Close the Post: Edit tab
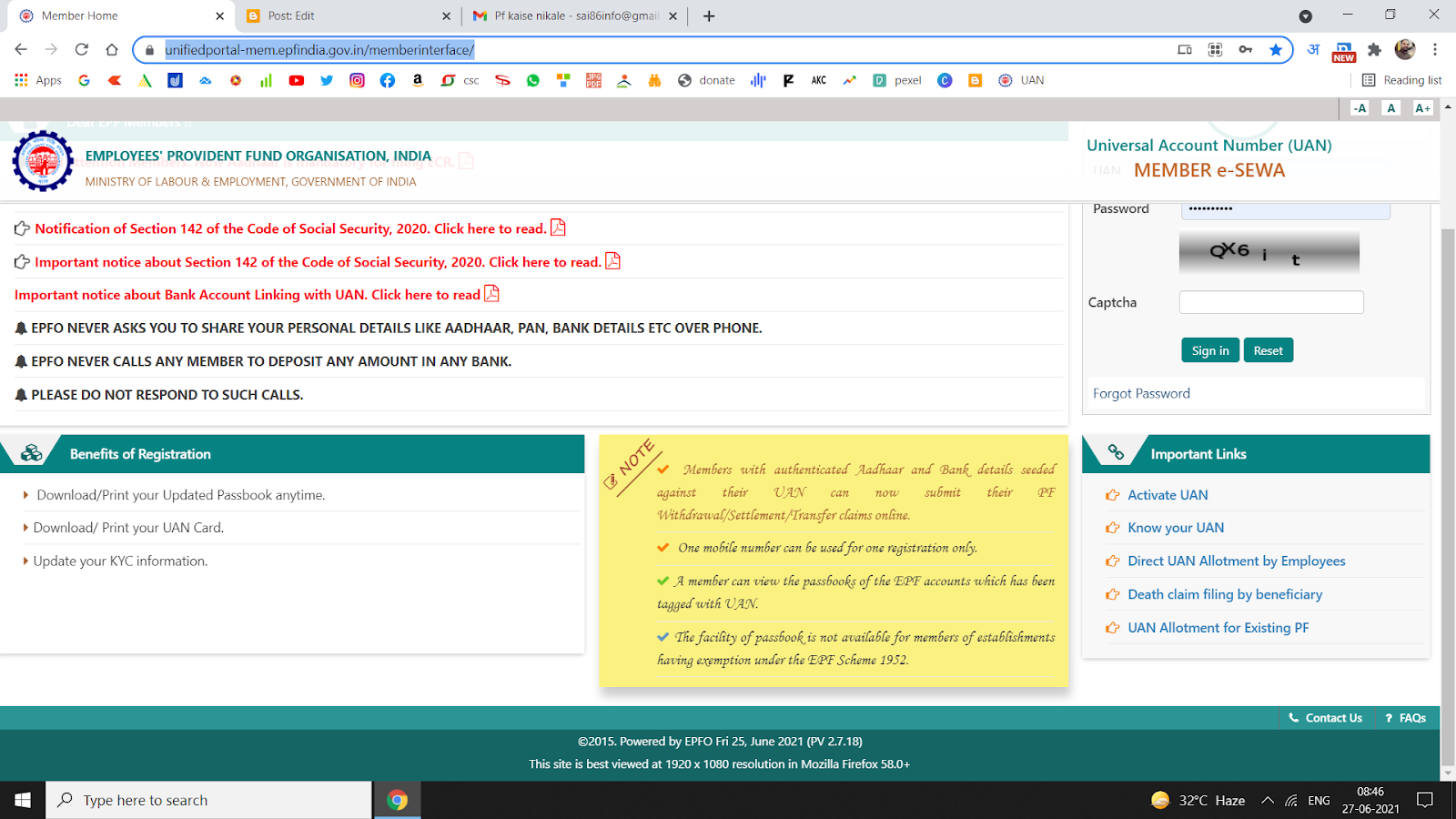 click(446, 15)
